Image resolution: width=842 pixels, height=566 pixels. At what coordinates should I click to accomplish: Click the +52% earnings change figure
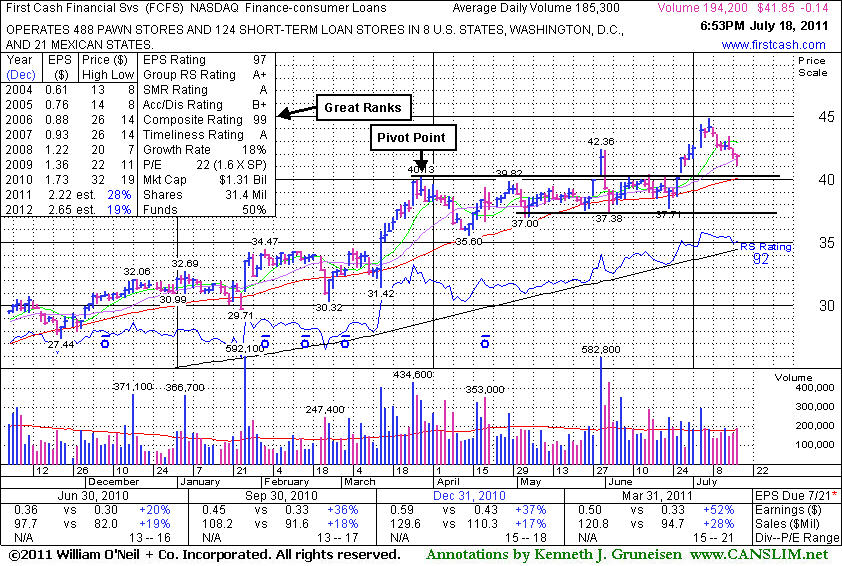pyautogui.click(x=718, y=510)
